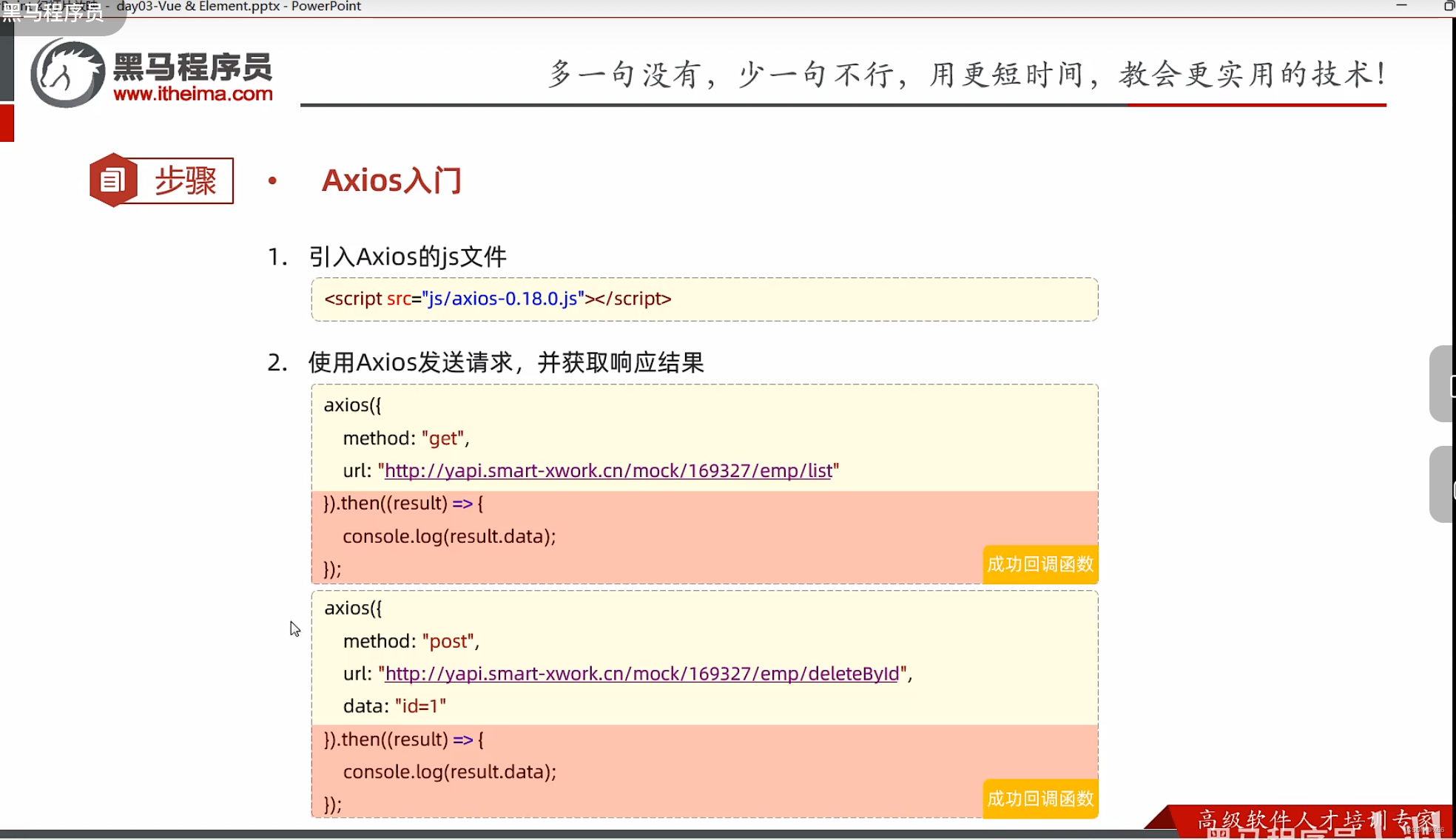Toggle the second 成功回调函数 highlight label
The image size is (1456, 840).
pos(1039,799)
